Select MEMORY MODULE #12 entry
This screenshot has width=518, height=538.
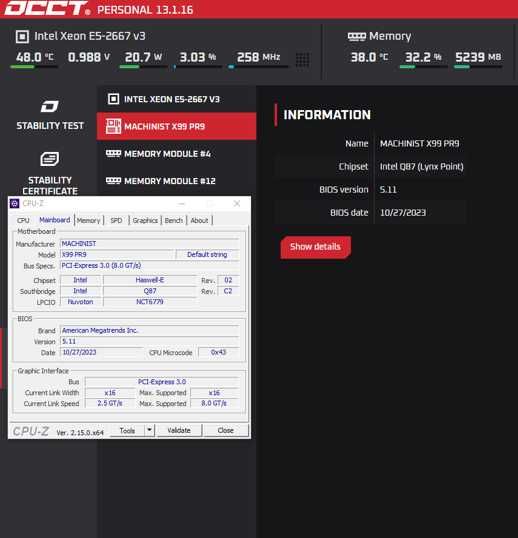[x=176, y=181]
